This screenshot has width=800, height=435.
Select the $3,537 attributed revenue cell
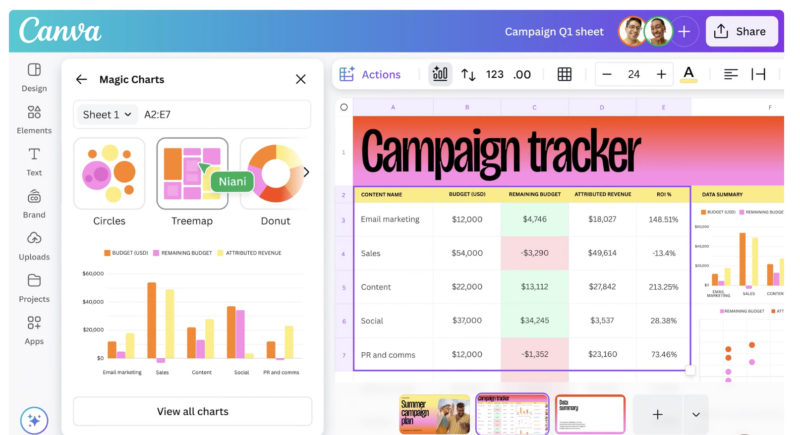coord(602,320)
